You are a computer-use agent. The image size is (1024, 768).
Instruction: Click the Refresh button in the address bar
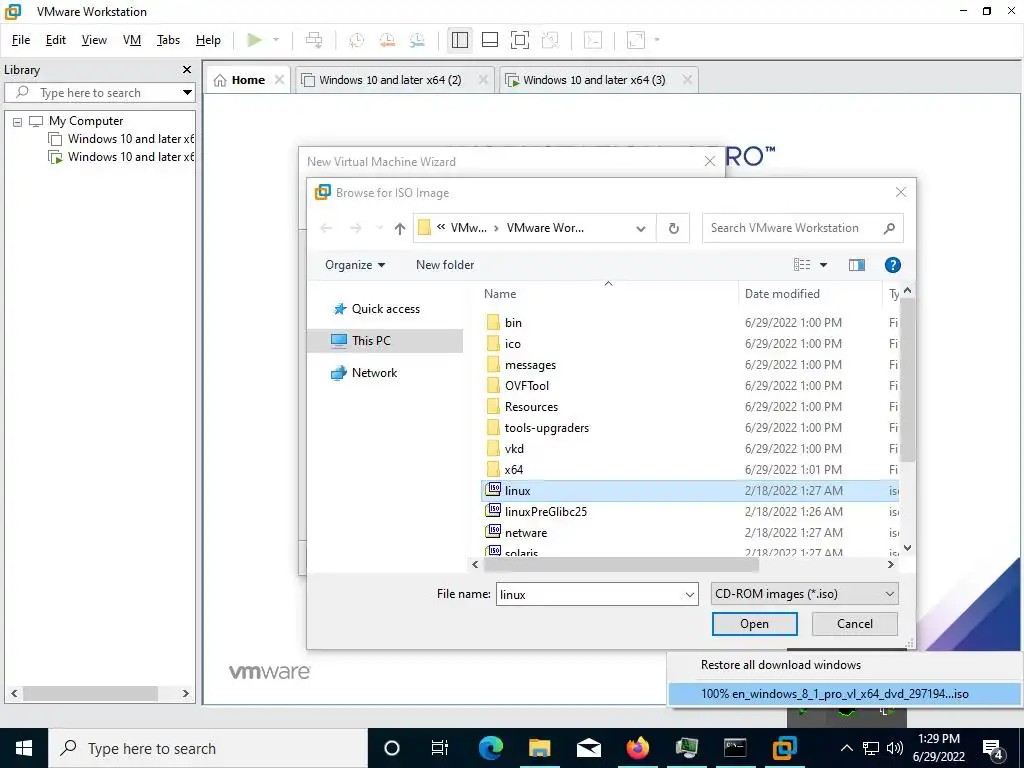[673, 228]
